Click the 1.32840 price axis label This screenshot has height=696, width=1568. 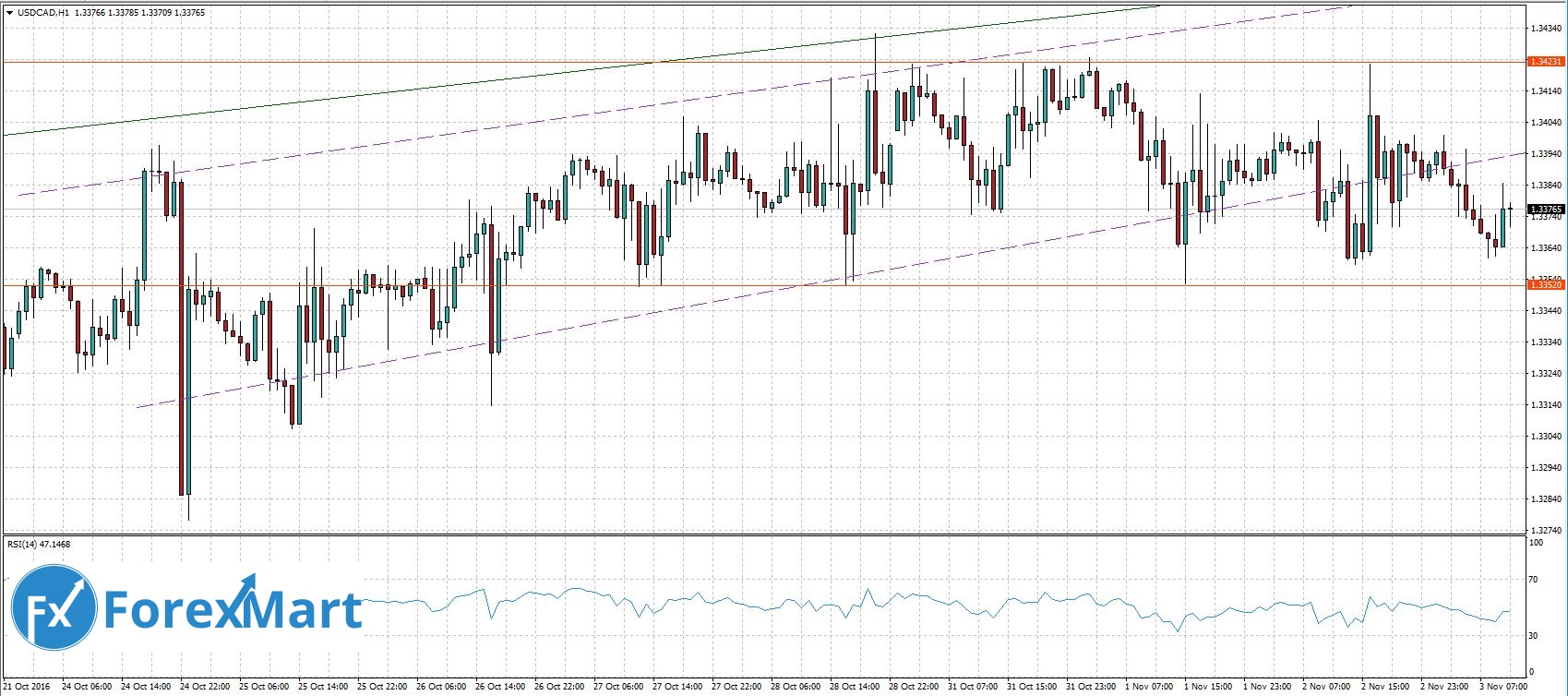coord(1545,499)
